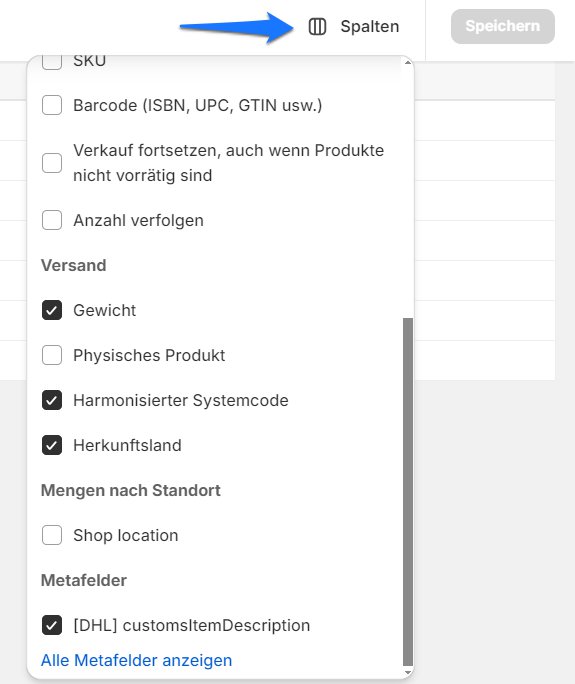Uncheck Harmonisierter Systemcode
The height and width of the screenshot is (684, 575).
(x=52, y=400)
